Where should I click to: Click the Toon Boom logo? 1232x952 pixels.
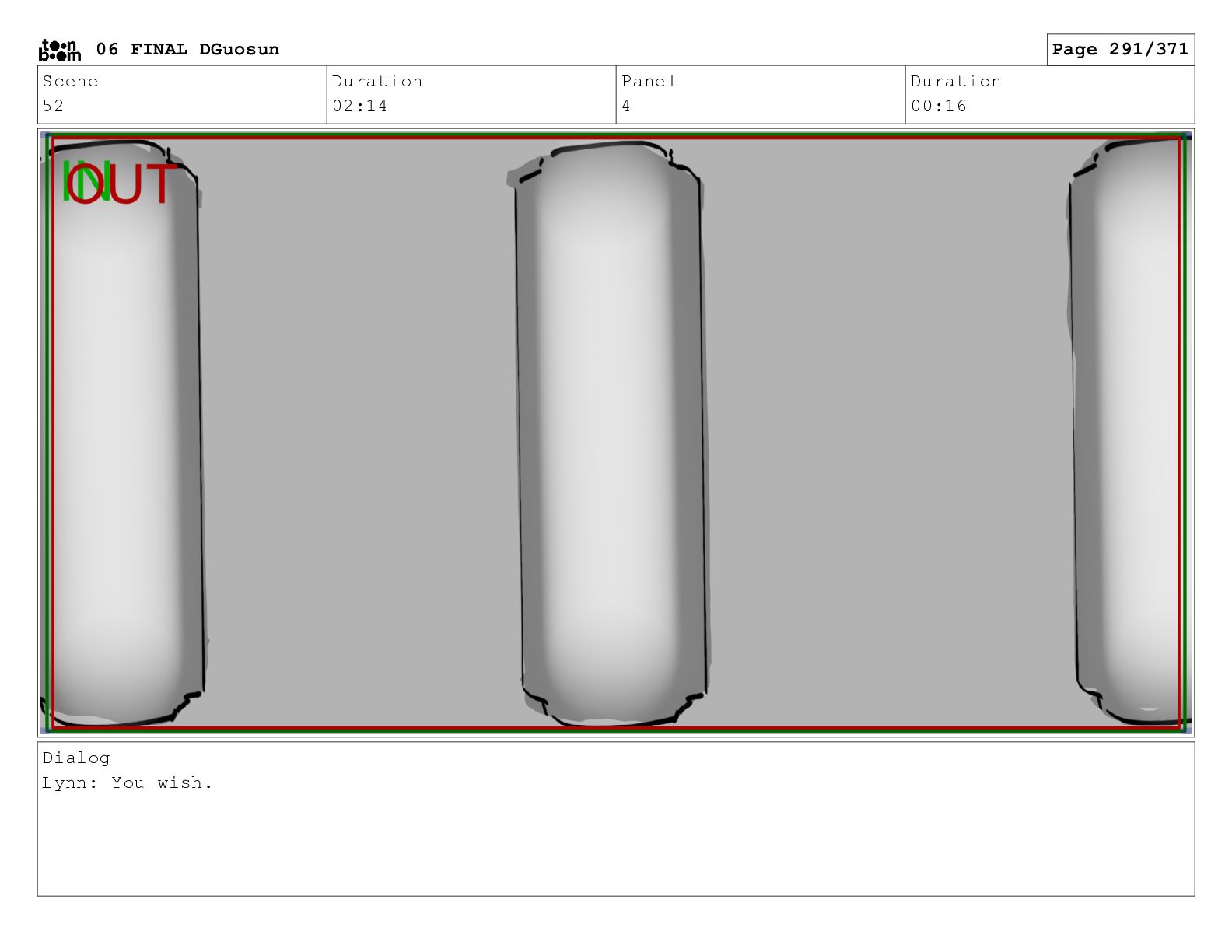click(x=60, y=50)
